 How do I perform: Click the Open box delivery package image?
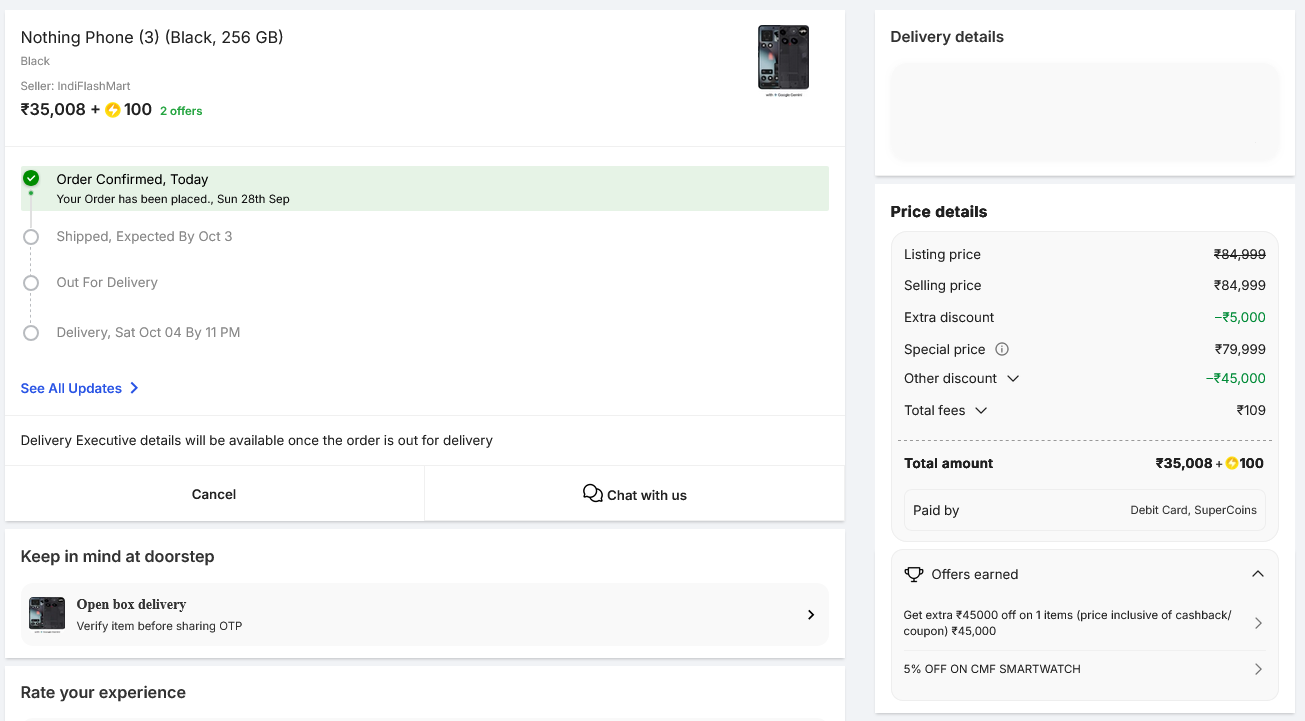(47, 614)
